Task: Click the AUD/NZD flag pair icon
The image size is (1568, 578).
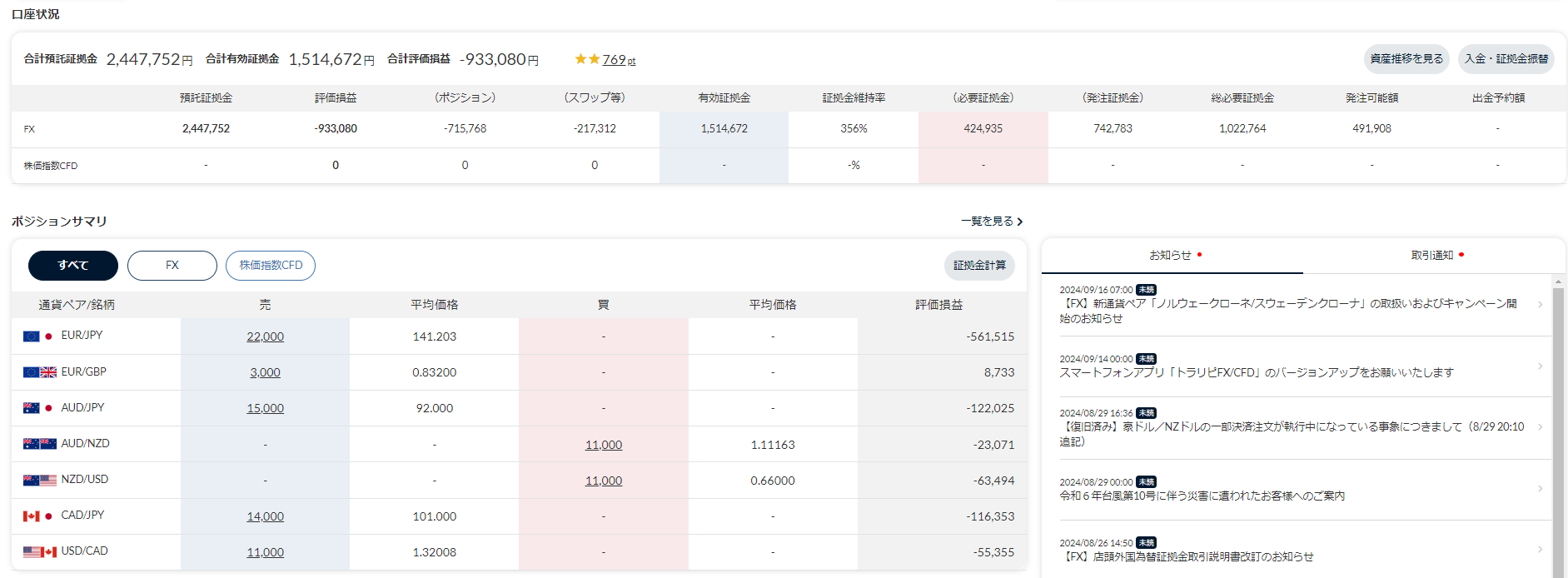Action: tap(39, 444)
